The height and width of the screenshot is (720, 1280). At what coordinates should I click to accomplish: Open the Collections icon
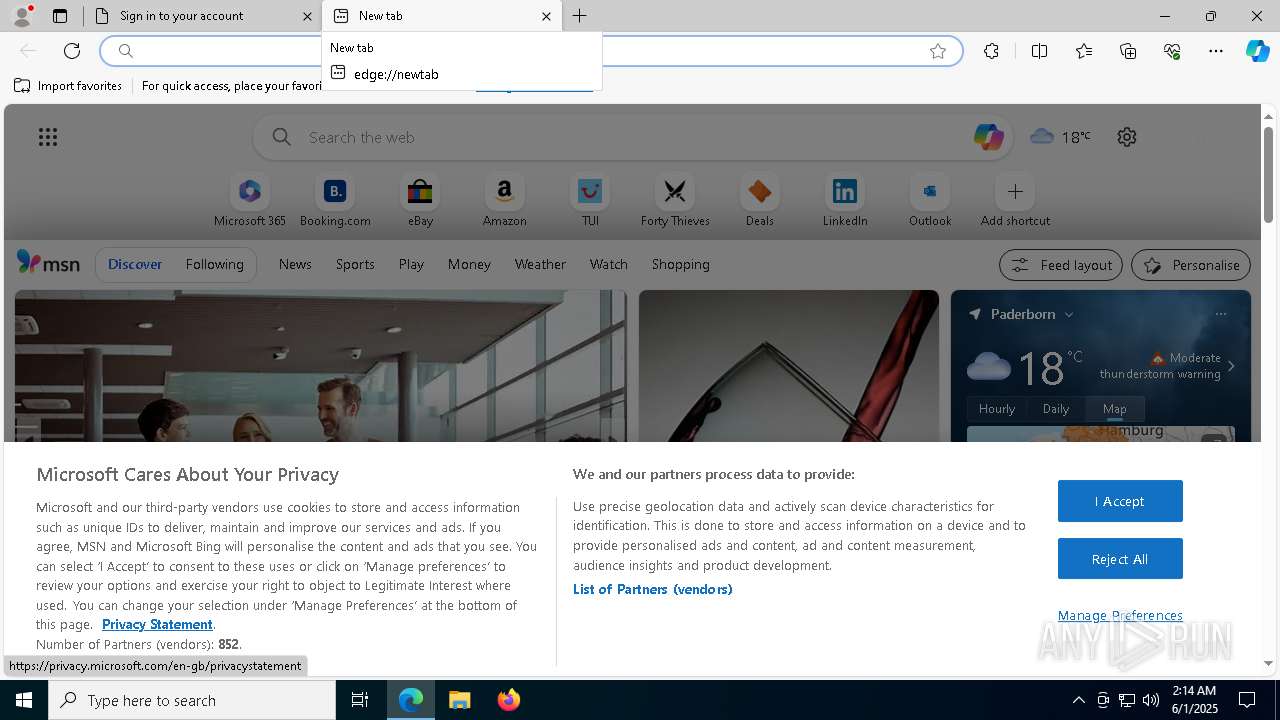click(1128, 51)
